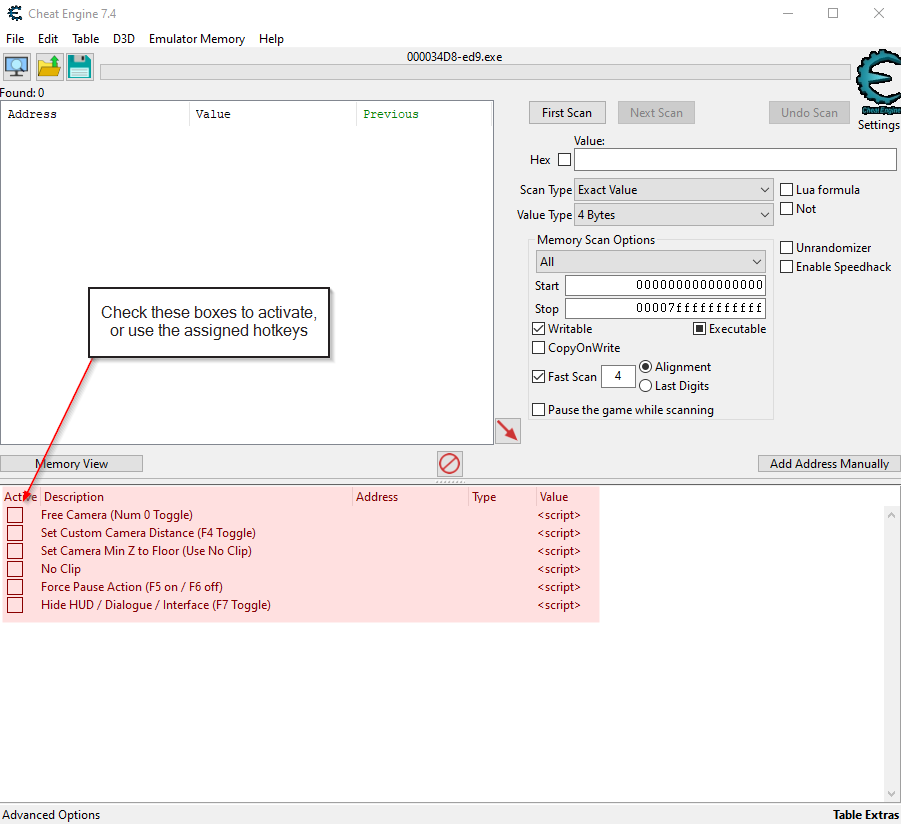Open Memory View

pos(71,464)
